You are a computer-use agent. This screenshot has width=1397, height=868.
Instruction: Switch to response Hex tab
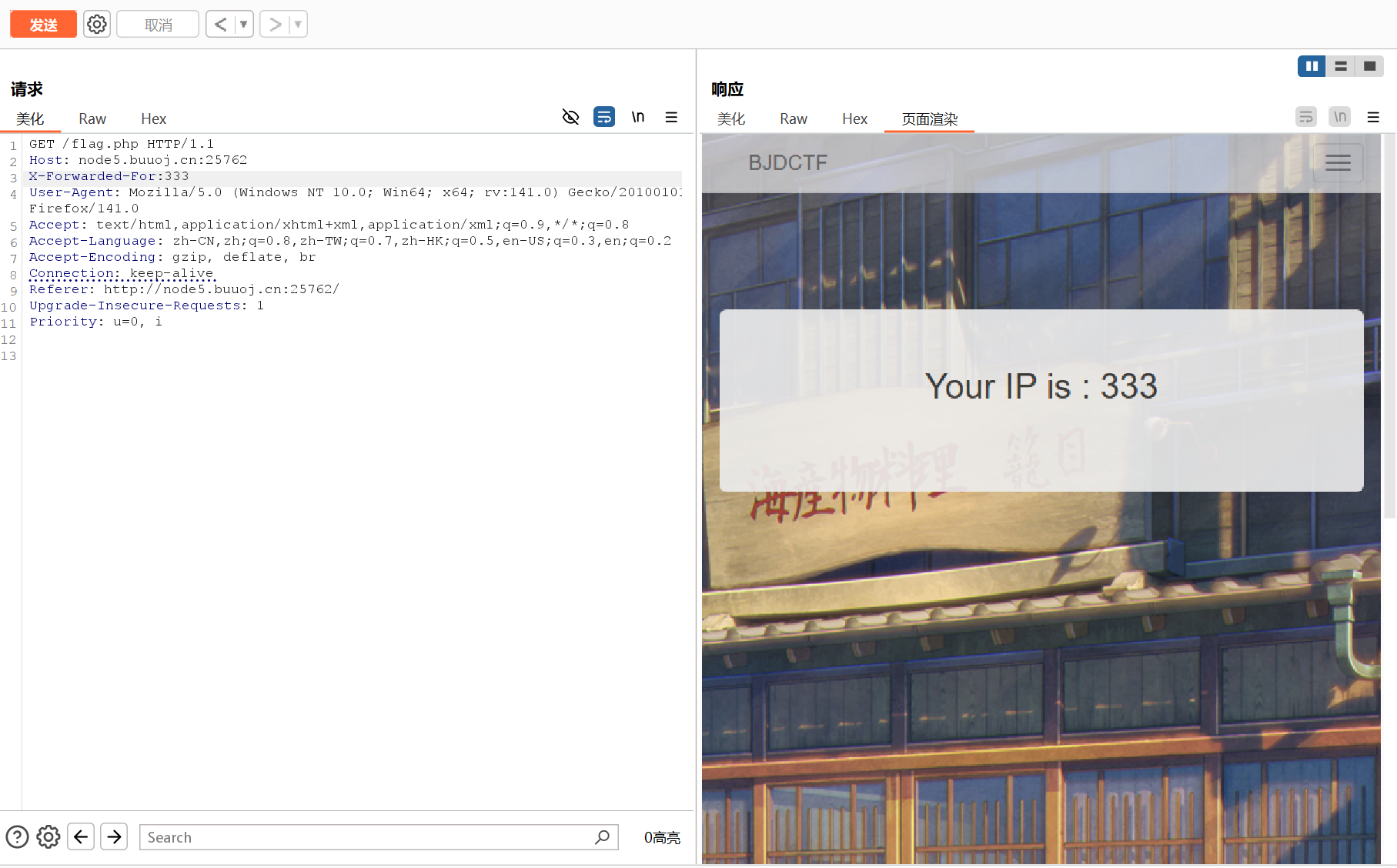point(854,119)
